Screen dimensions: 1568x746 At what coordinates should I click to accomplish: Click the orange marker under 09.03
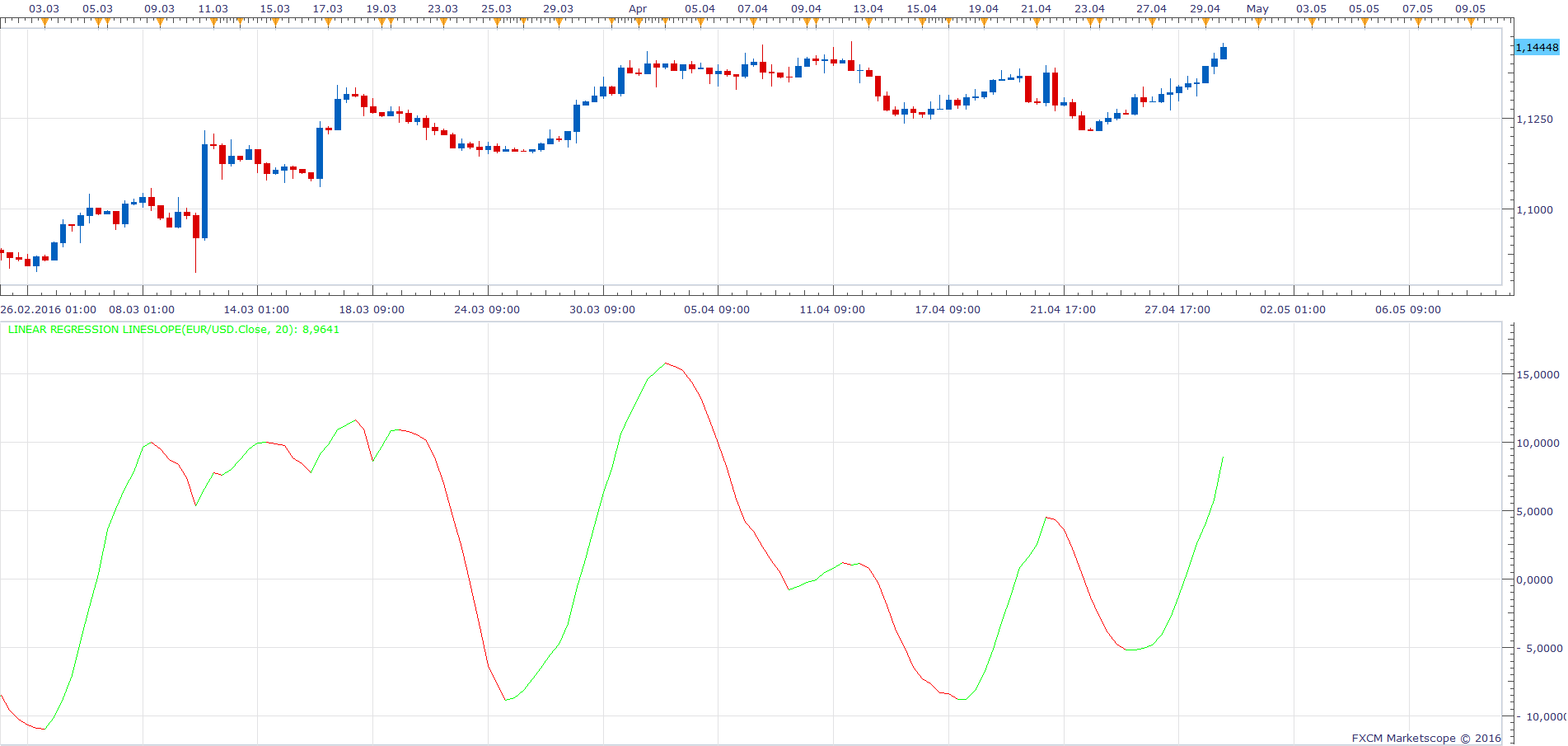160,22
